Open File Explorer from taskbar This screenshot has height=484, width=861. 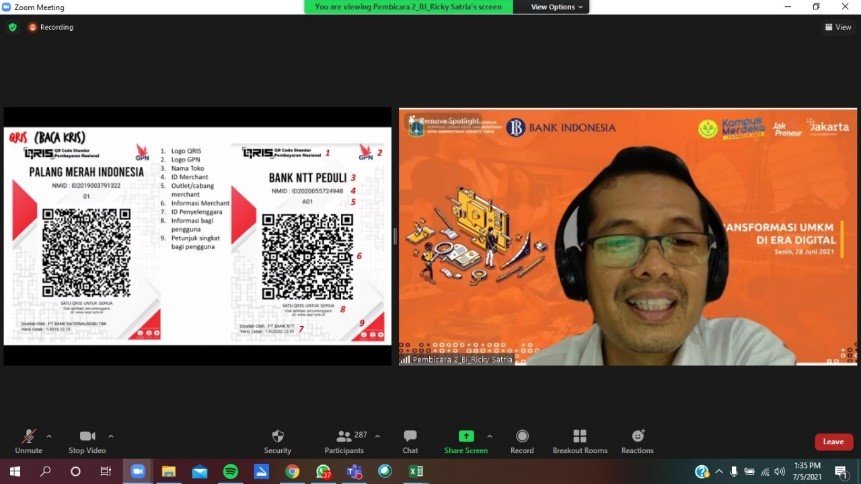[x=169, y=471]
